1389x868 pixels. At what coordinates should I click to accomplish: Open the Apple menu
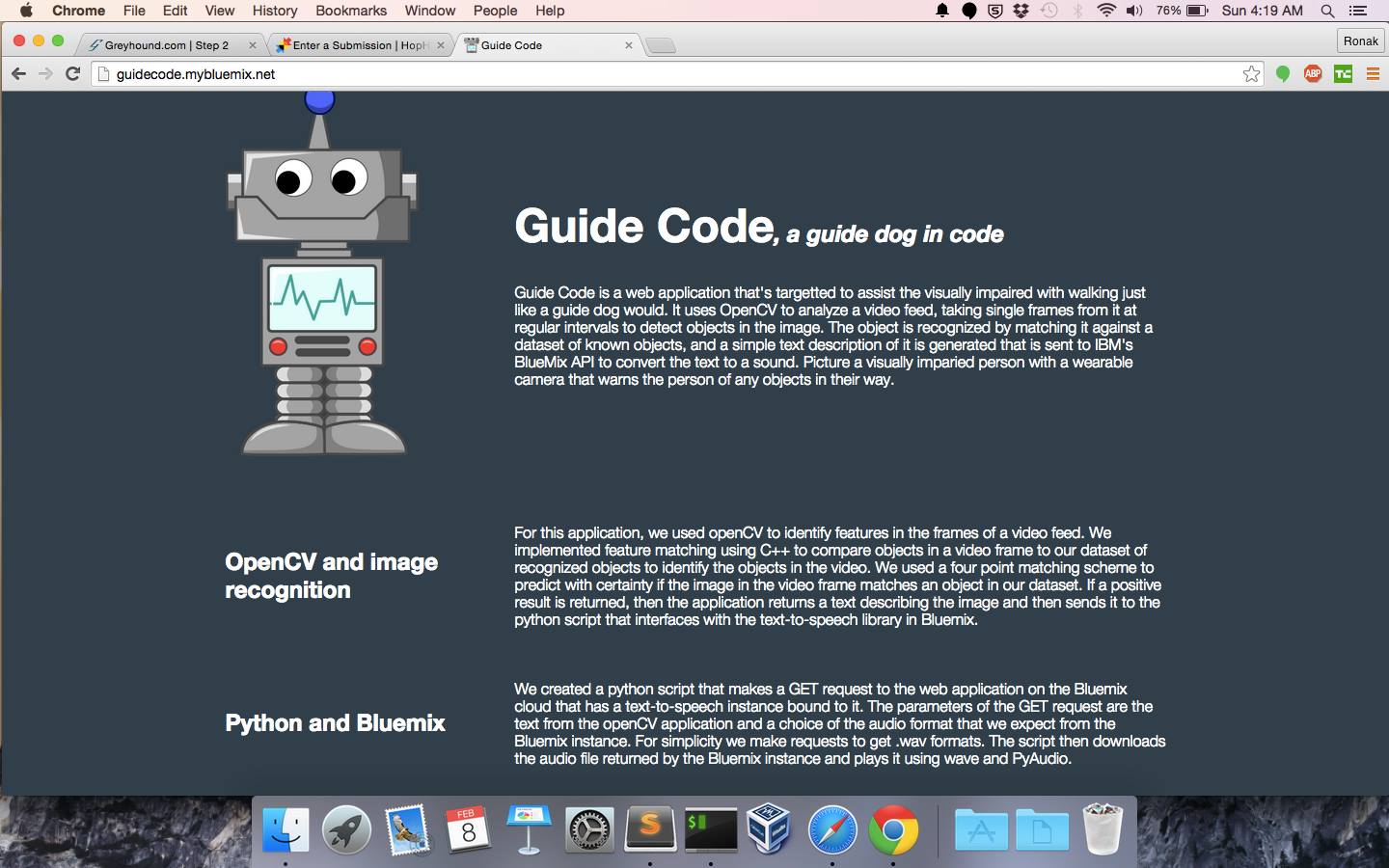coord(26,11)
